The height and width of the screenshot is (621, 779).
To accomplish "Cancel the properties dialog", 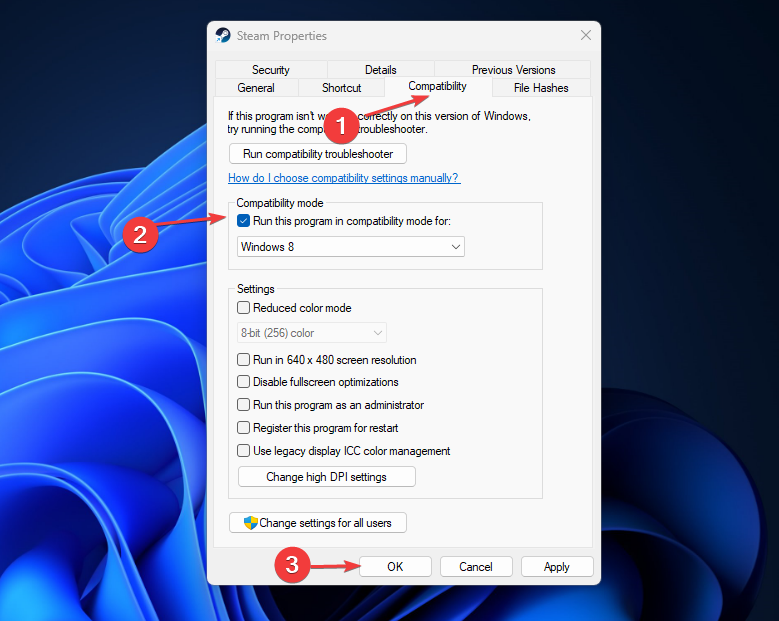I will [x=476, y=567].
